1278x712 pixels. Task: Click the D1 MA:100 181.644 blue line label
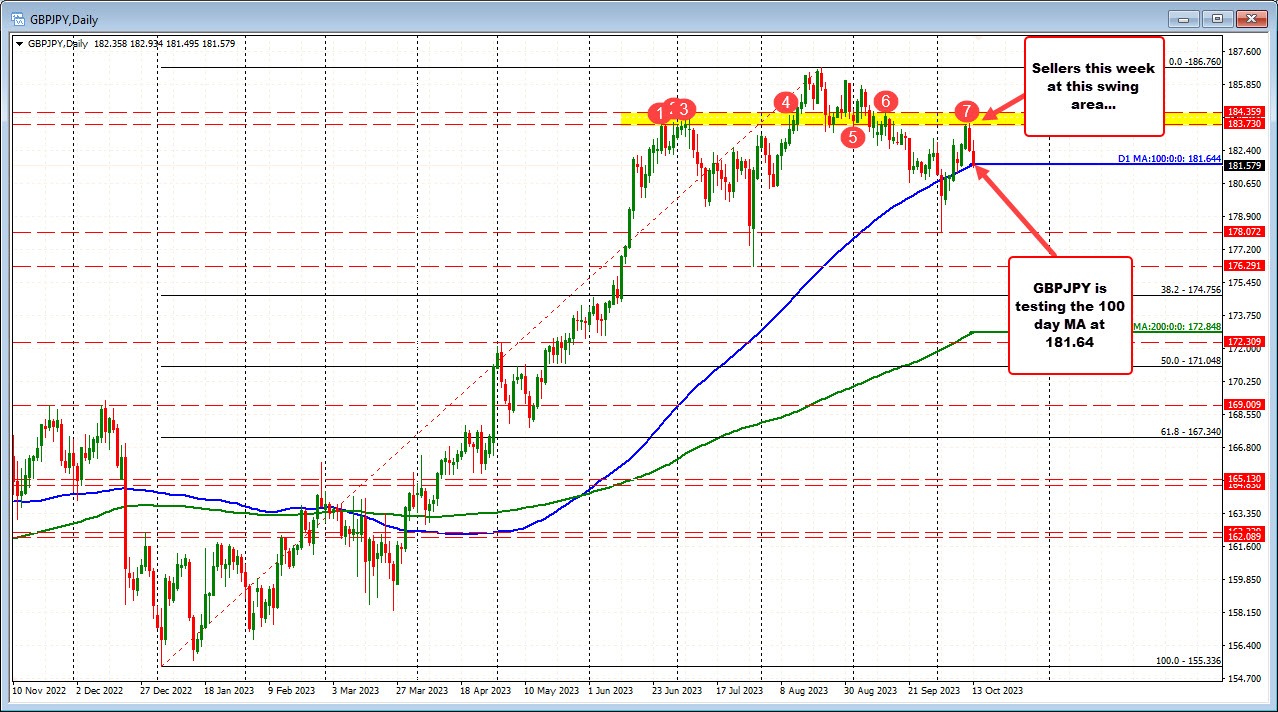click(x=1167, y=158)
